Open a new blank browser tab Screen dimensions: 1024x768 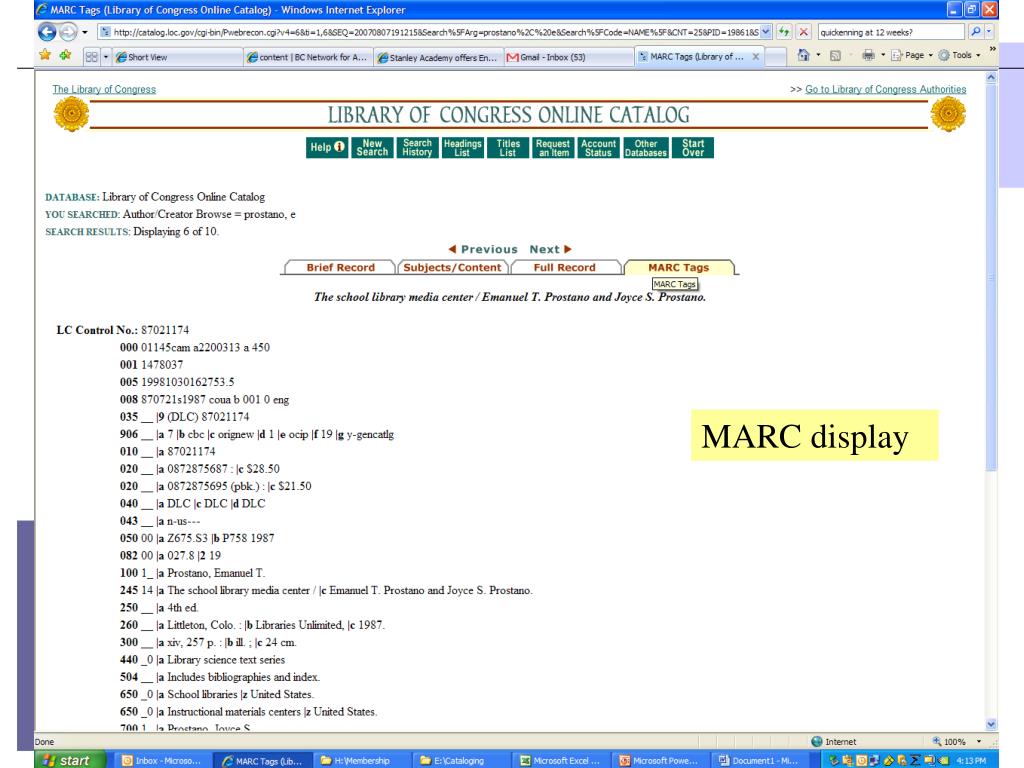point(775,57)
